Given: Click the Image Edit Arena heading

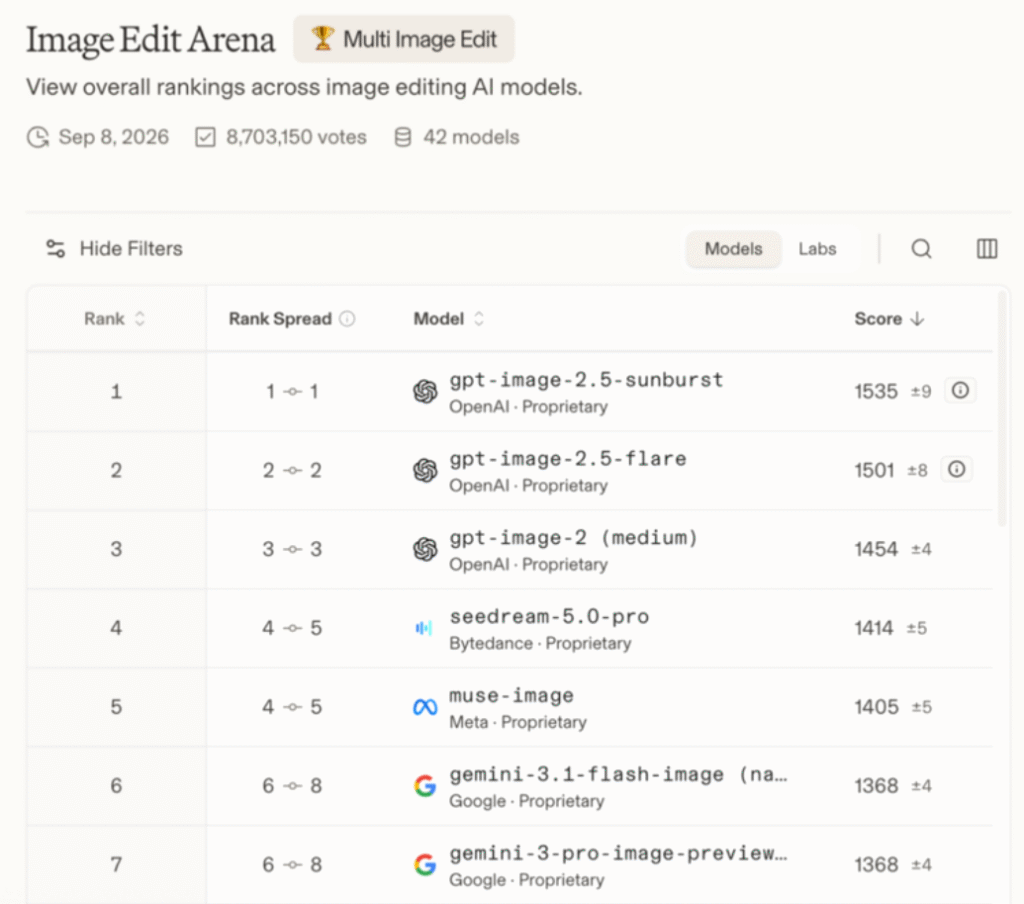Looking at the screenshot, I should (150, 39).
